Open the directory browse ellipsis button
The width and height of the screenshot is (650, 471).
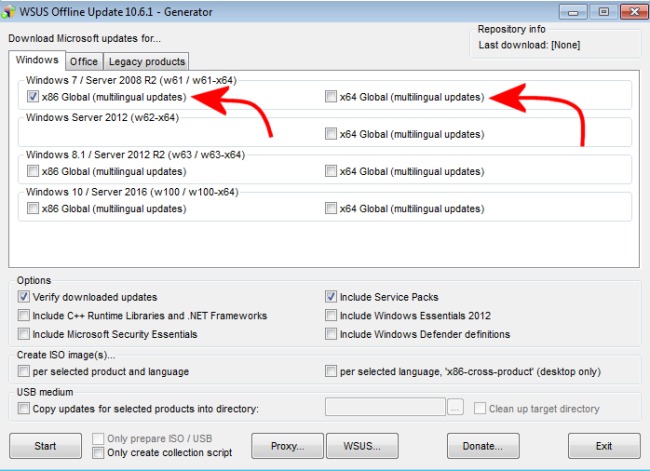455,408
